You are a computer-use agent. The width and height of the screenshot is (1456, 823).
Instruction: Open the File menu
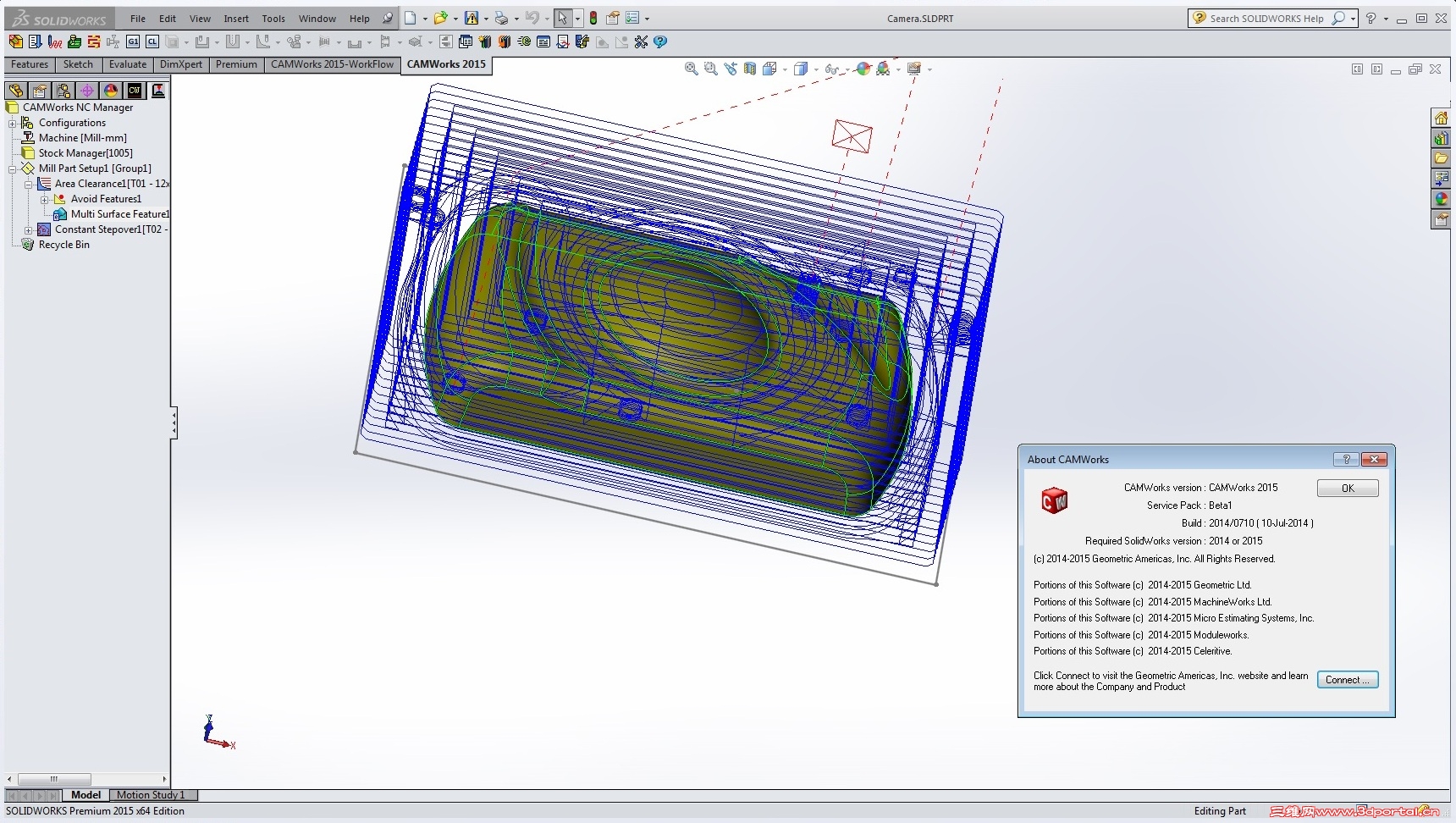(138, 19)
